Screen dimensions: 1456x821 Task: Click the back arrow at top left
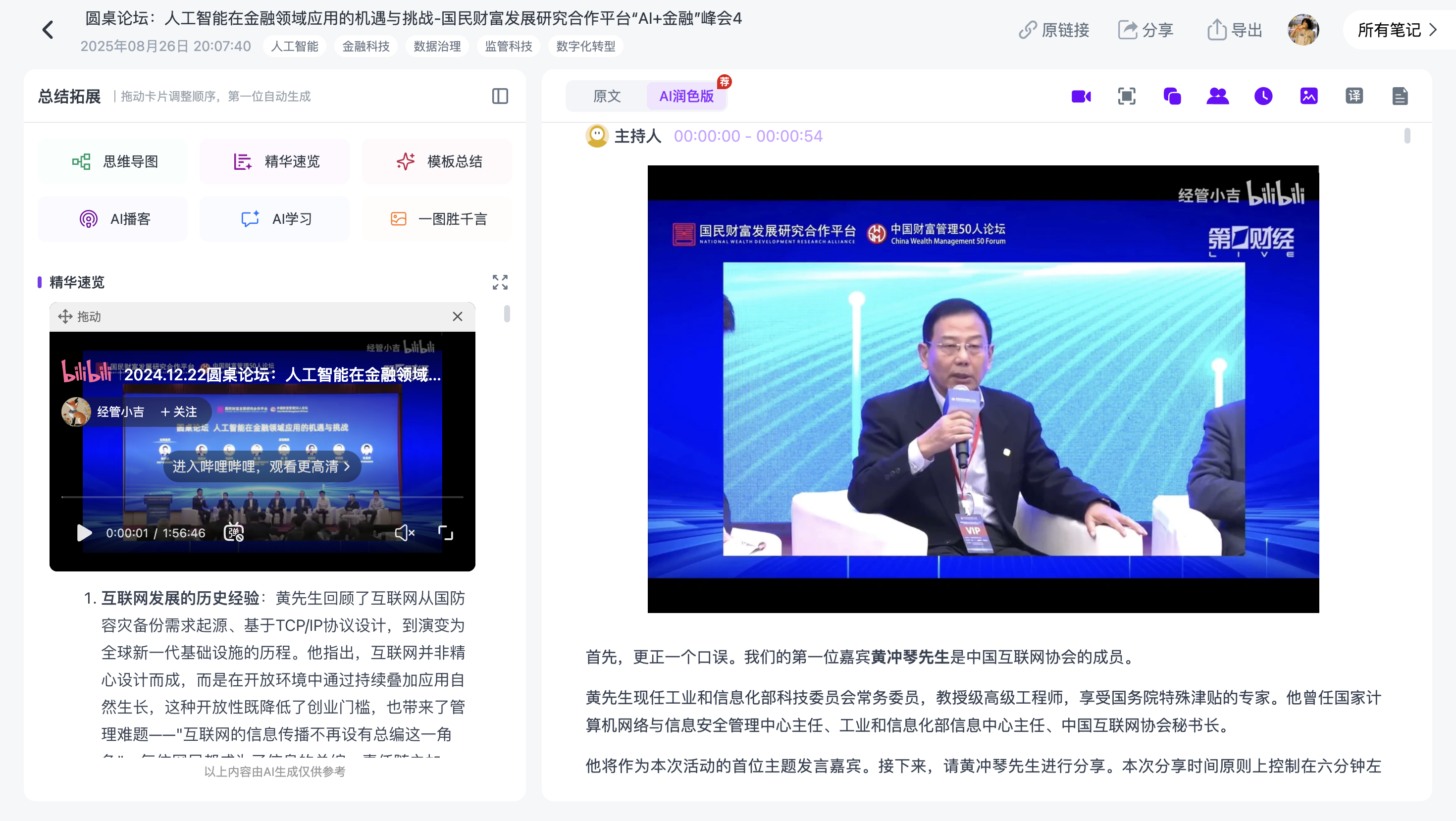coord(48,30)
